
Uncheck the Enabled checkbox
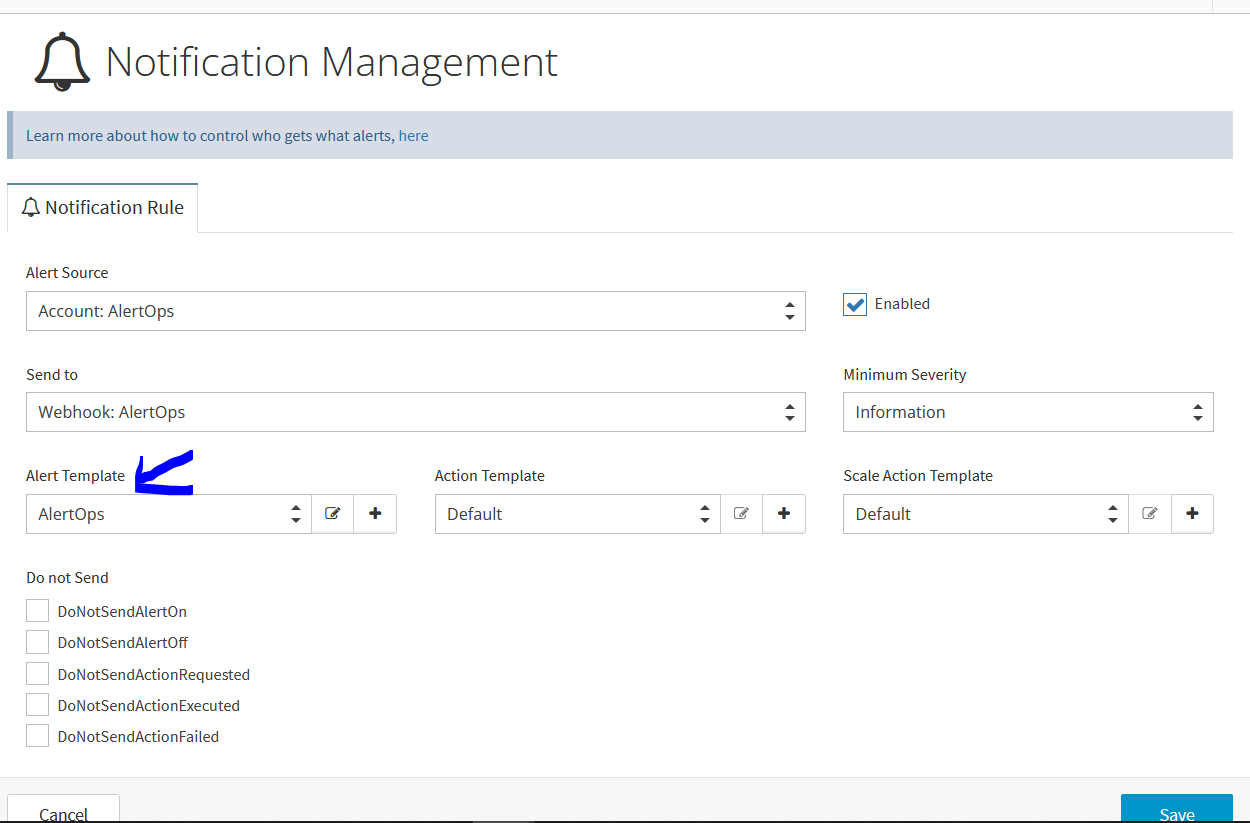pyautogui.click(x=855, y=305)
